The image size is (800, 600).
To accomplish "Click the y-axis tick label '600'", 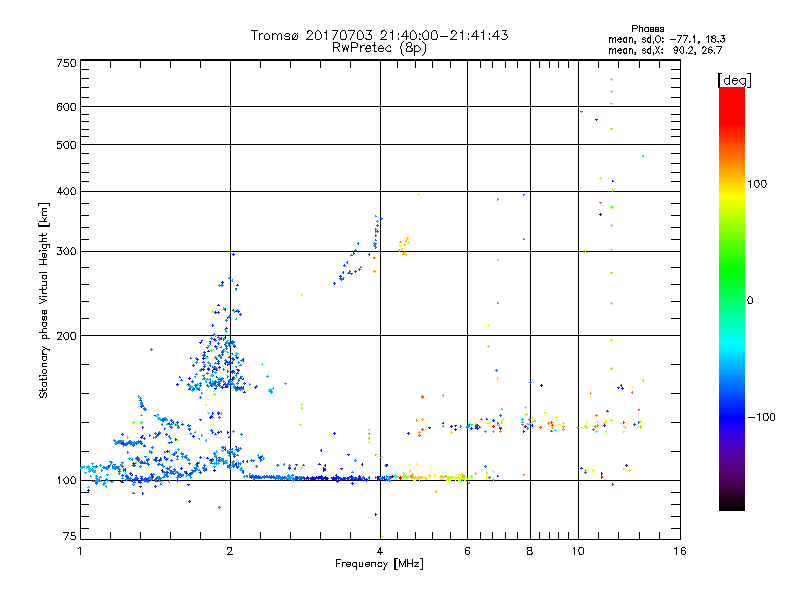I will pyautogui.click(x=66, y=107).
